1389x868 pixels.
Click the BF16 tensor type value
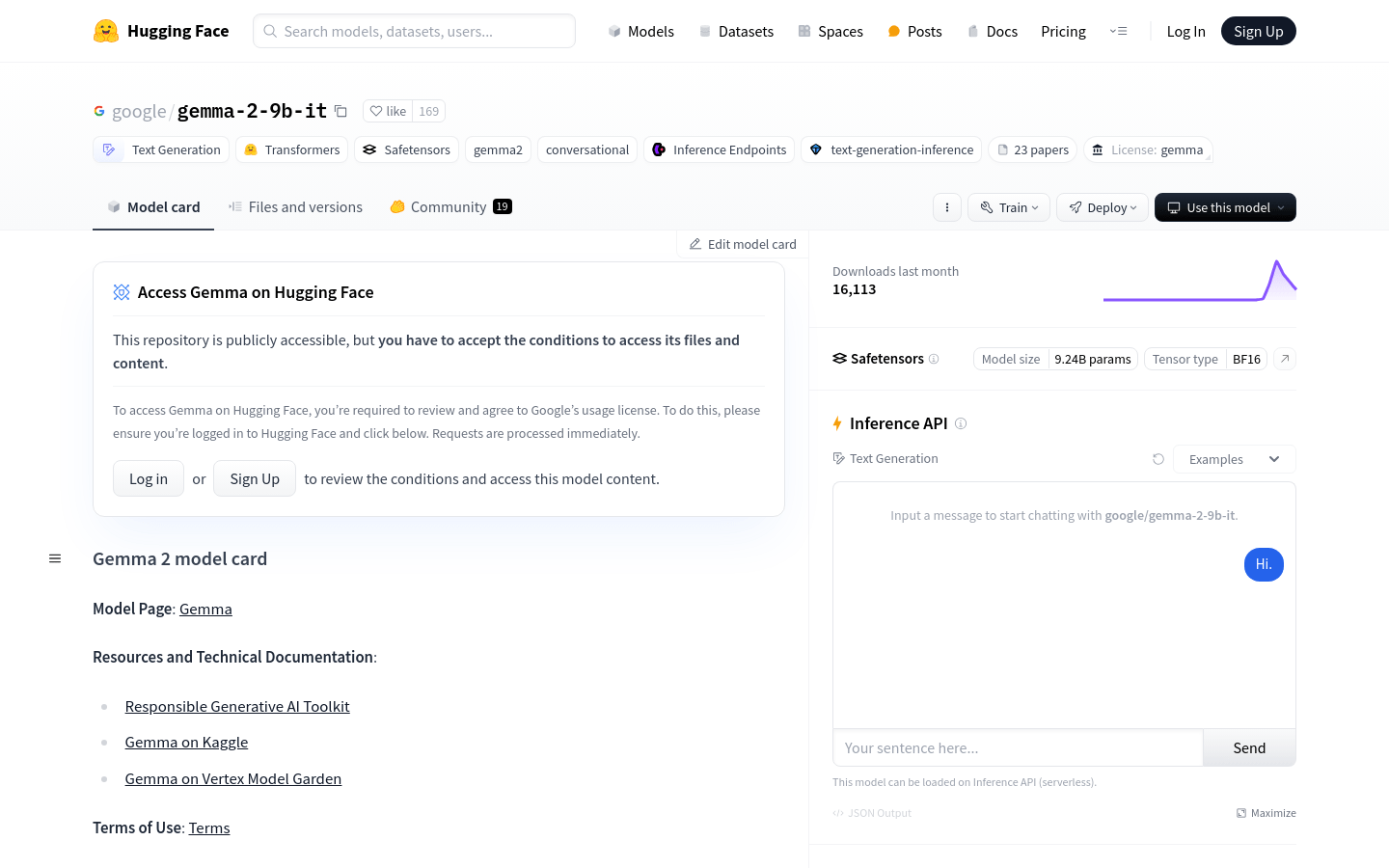pyautogui.click(x=1246, y=359)
